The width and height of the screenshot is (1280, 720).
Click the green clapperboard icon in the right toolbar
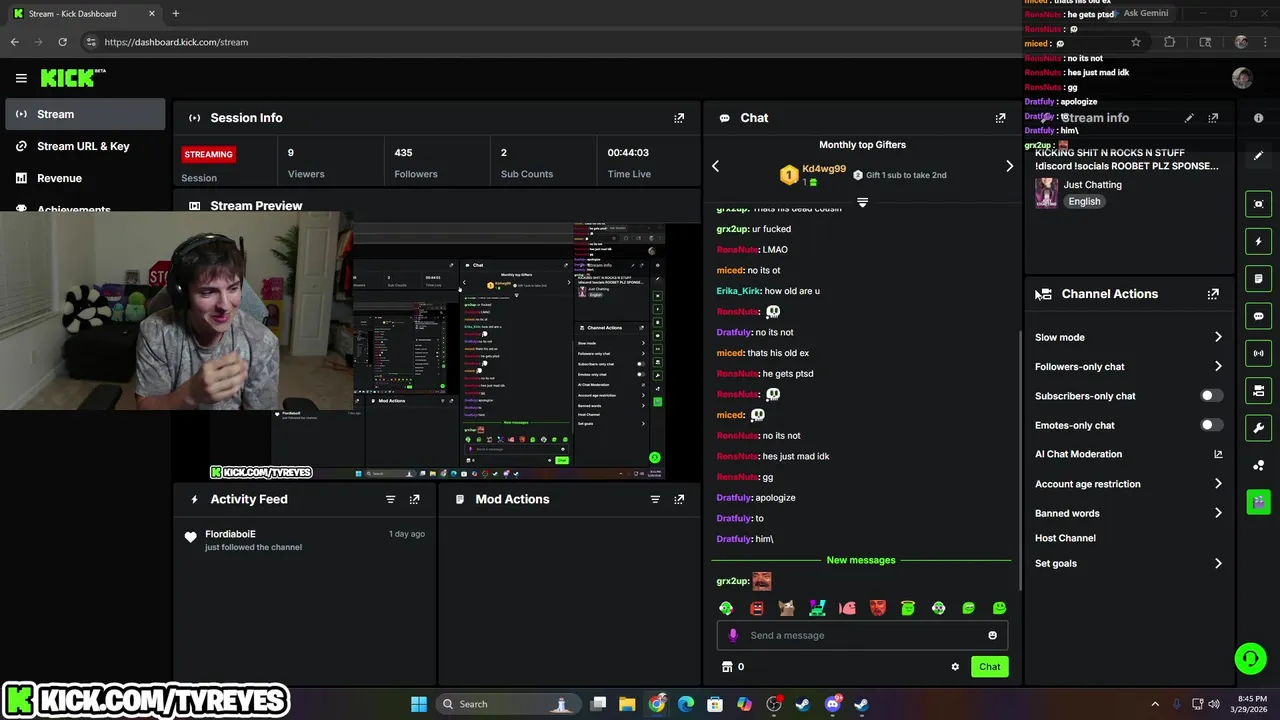pyautogui.click(x=1258, y=502)
